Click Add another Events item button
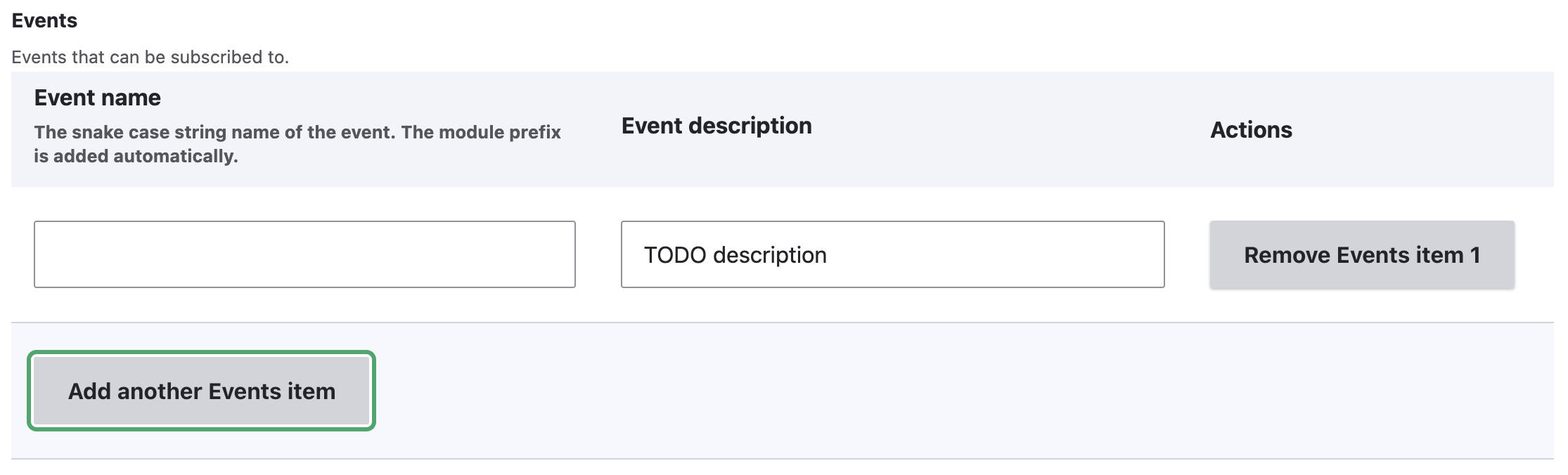Viewport: 1568px width, 475px height. click(x=201, y=391)
